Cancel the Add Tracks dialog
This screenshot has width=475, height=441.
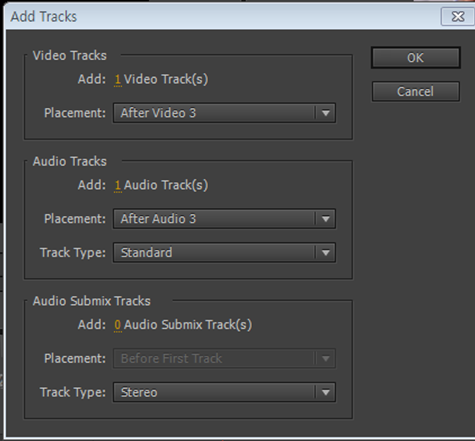point(416,91)
